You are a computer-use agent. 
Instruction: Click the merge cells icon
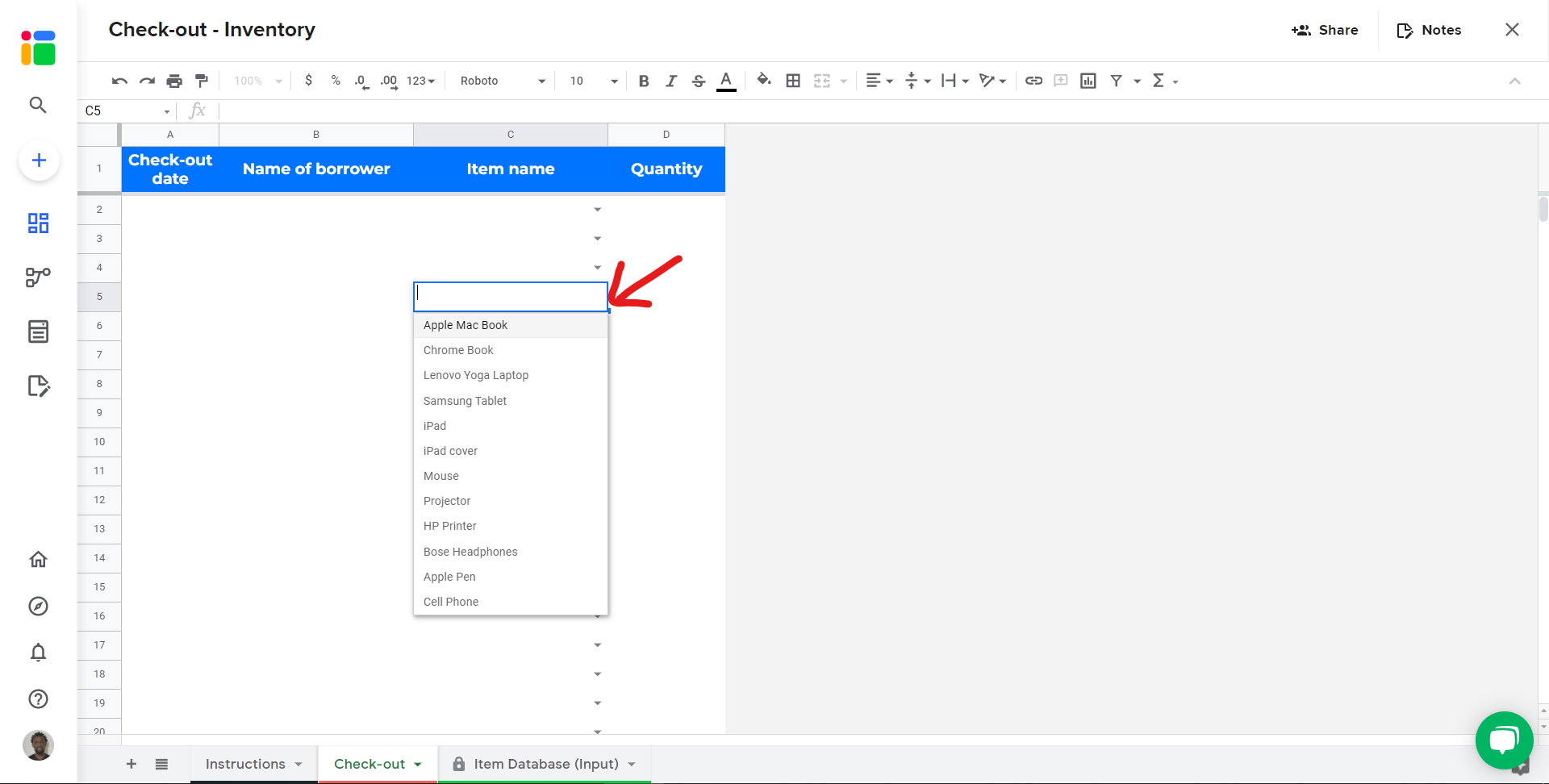(821, 81)
